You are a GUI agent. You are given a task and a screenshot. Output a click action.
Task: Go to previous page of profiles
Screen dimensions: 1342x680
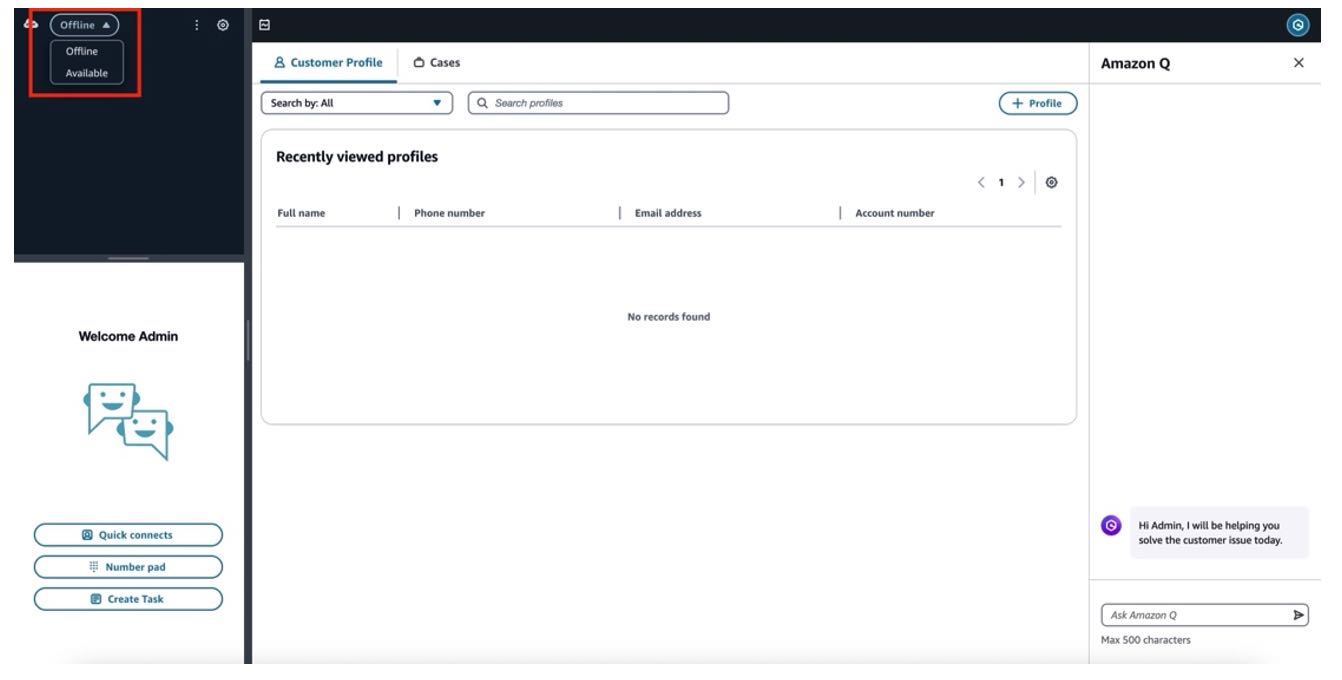pyautogui.click(x=981, y=183)
